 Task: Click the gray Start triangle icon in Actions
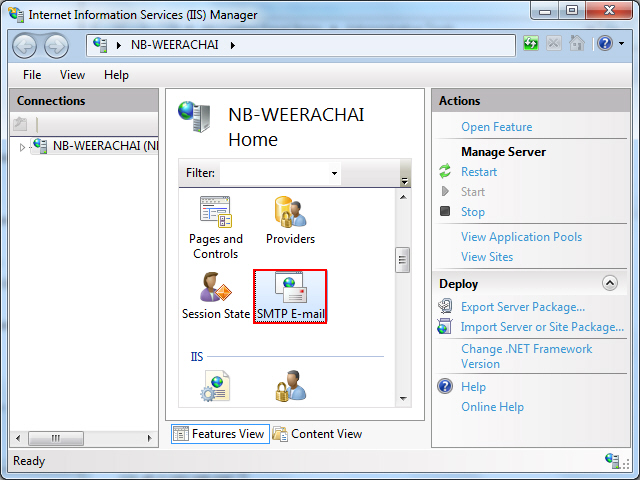[x=445, y=191]
